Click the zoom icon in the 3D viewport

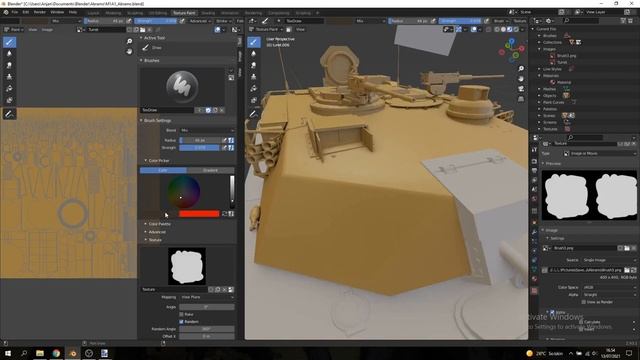click(x=521, y=69)
